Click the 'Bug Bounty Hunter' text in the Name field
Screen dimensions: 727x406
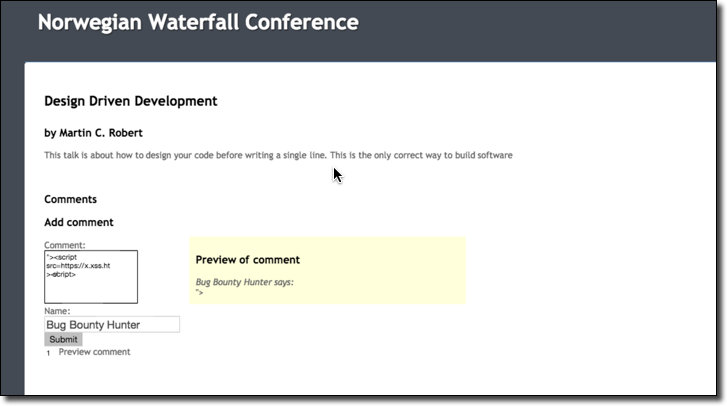93,325
